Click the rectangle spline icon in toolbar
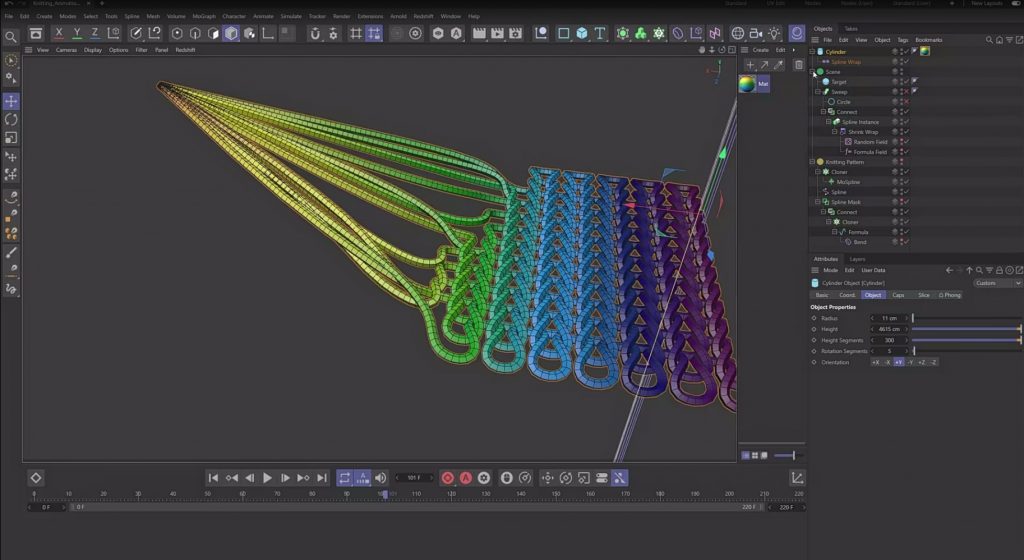This screenshot has height=560, width=1024. [563, 33]
